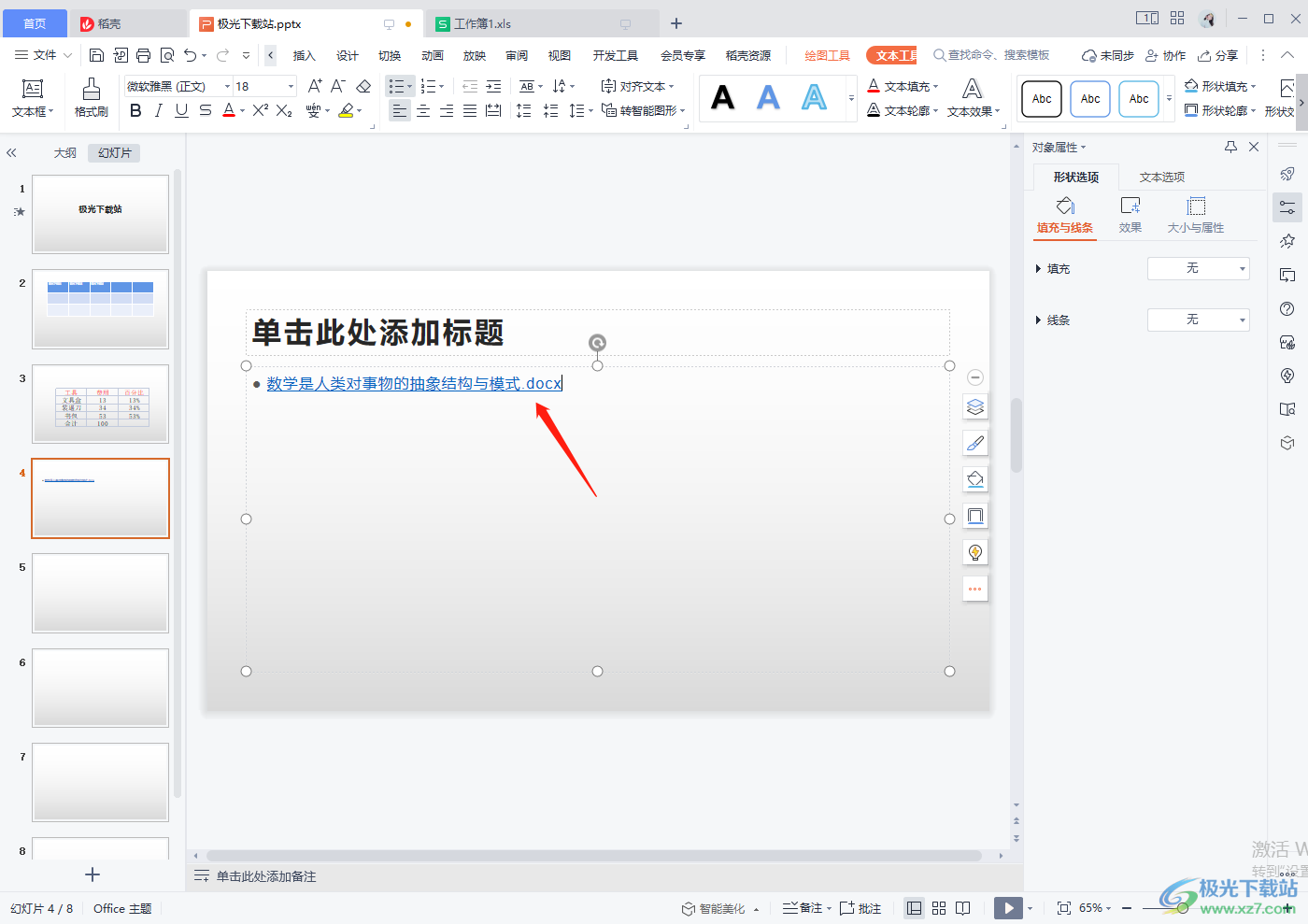Toggle italic formatting
This screenshot has height=924, width=1308.
159,111
